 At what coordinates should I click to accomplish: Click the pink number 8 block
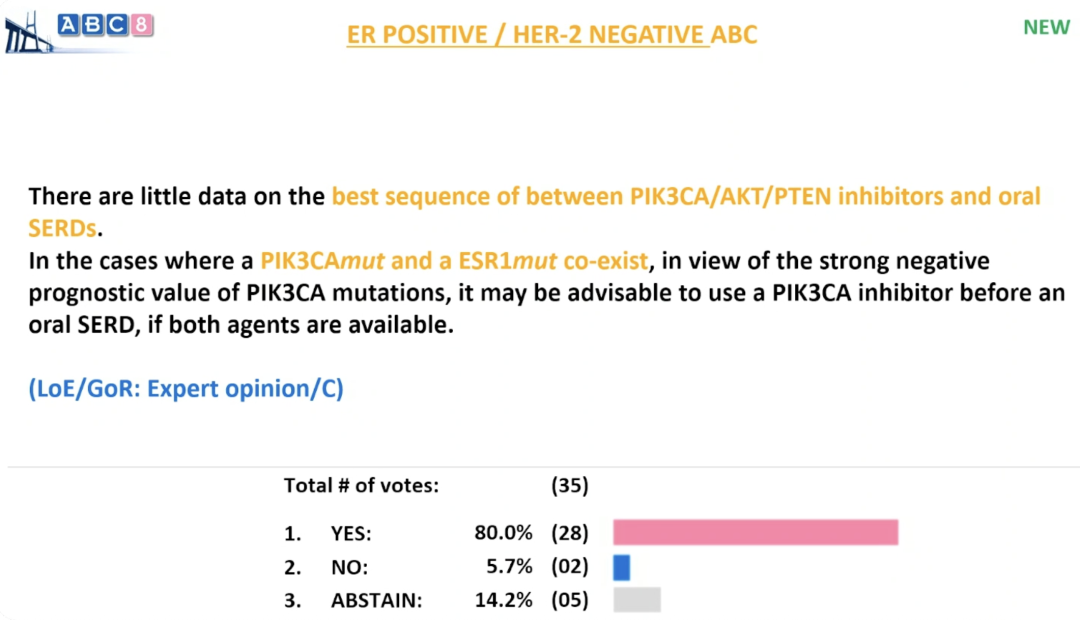click(x=142, y=25)
